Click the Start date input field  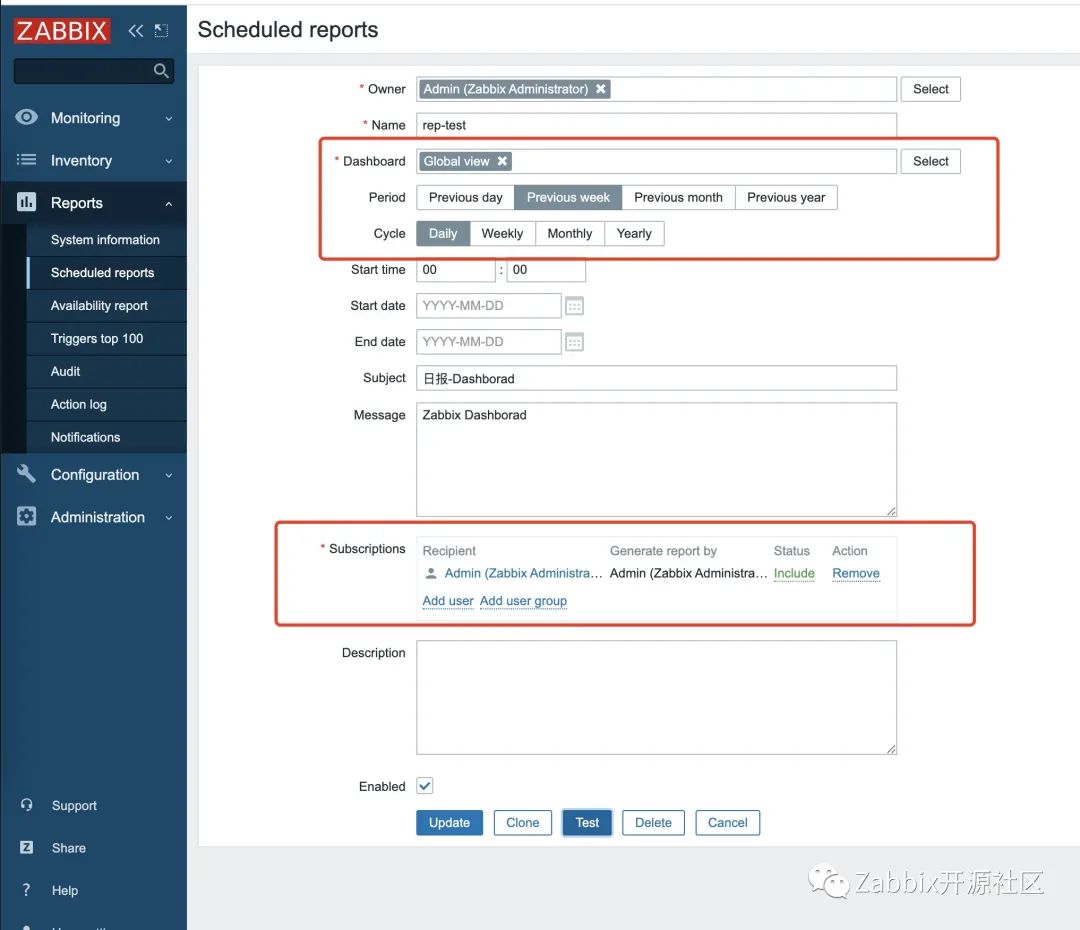coord(489,306)
